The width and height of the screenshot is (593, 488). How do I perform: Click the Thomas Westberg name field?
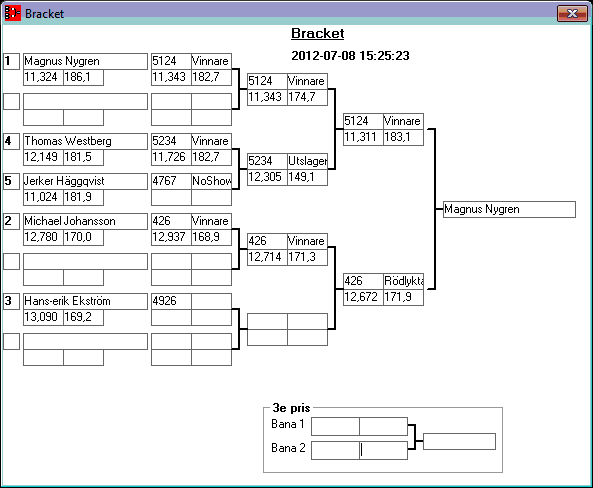(x=85, y=141)
